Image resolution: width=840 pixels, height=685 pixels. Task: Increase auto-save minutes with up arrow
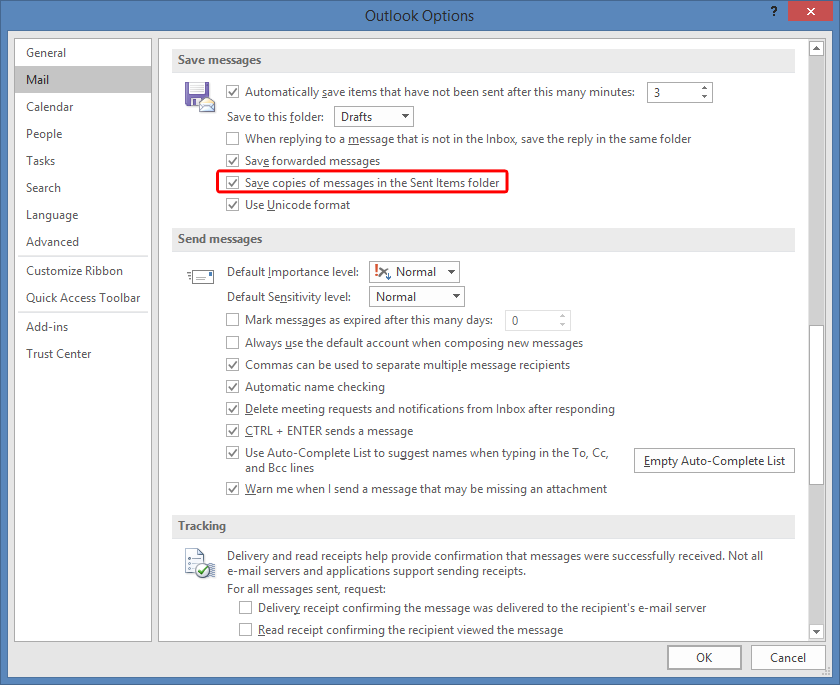705,87
